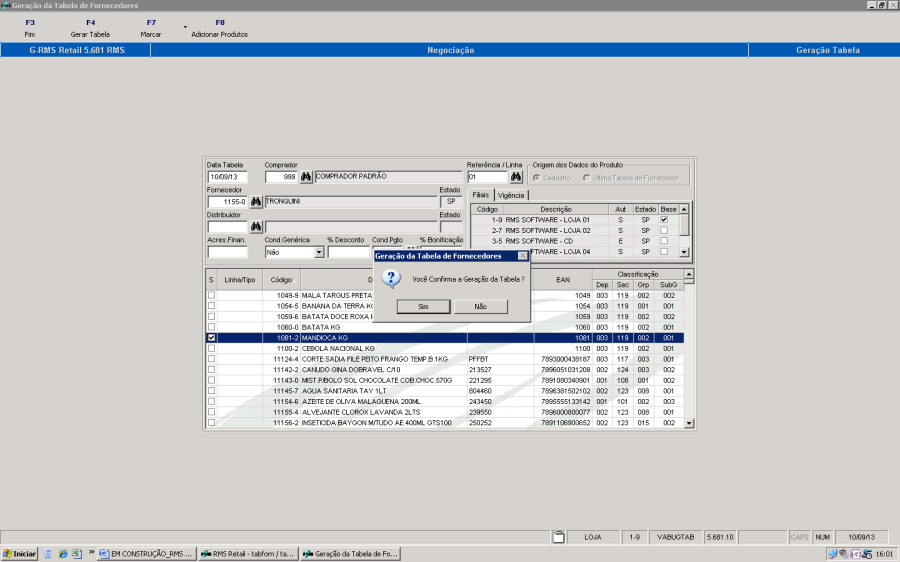Toggle Base checkbox for RMS SOFTWARE - LOJA 01
Viewport: 900px width, 562px height.
(x=664, y=220)
